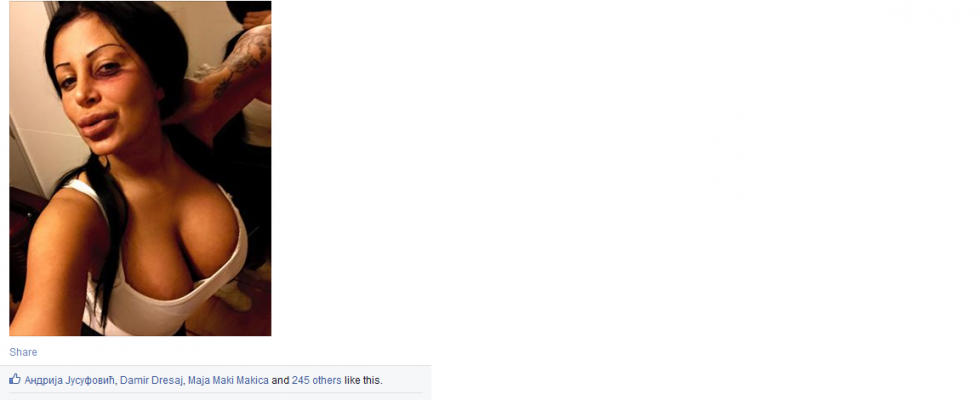The image size is (980, 400).
Task: Expand the full likers list via 245 others
Action: [316, 380]
